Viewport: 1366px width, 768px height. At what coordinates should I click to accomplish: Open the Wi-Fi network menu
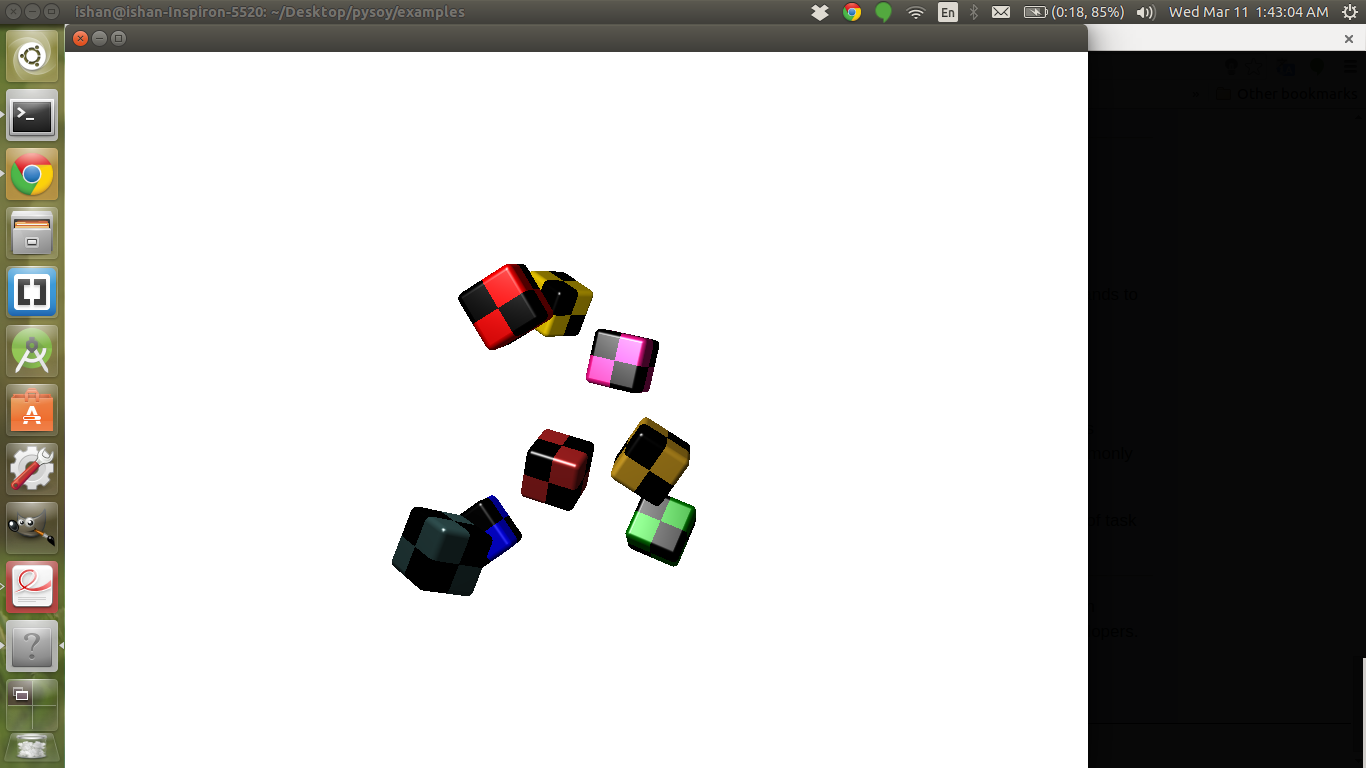[916, 12]
